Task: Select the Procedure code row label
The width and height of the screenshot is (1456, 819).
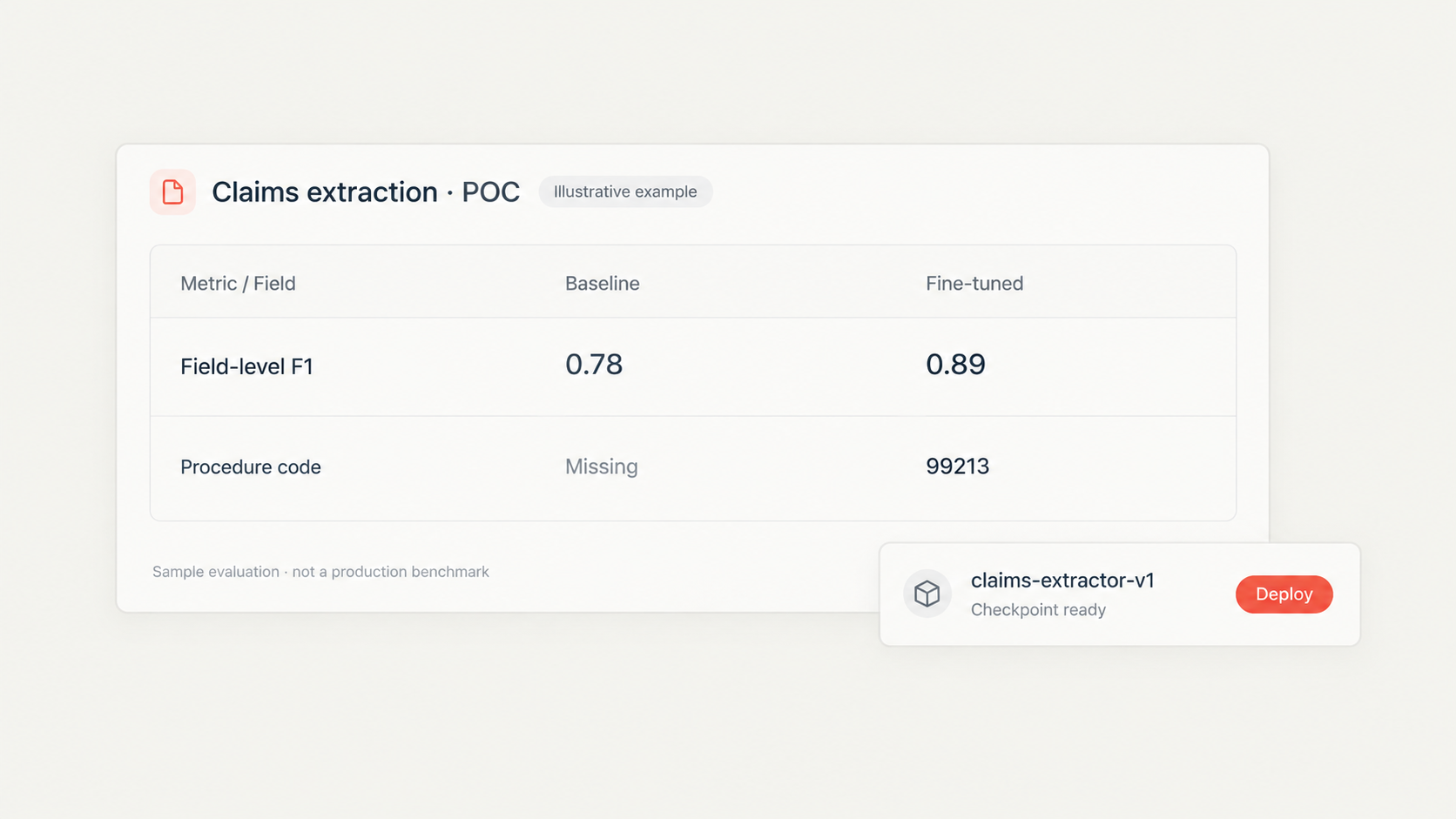Action: click(x=251, y=467)
